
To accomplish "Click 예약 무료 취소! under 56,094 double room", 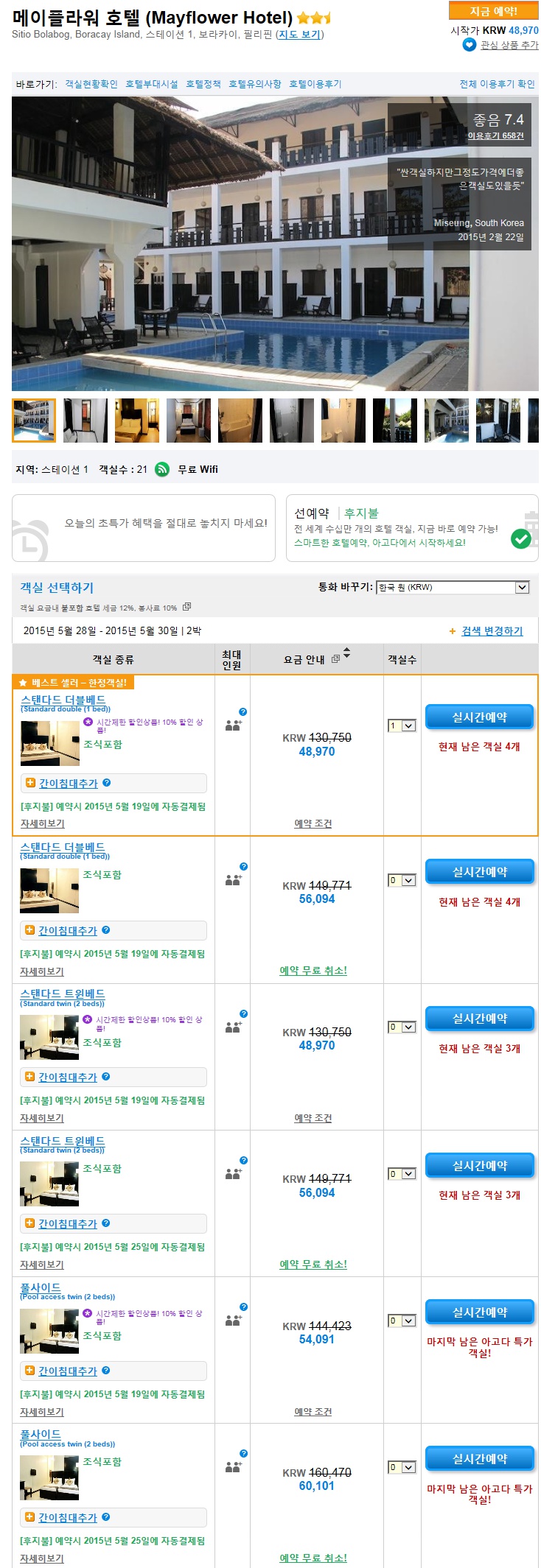I will pyautogui.click(x=313, y=971).
